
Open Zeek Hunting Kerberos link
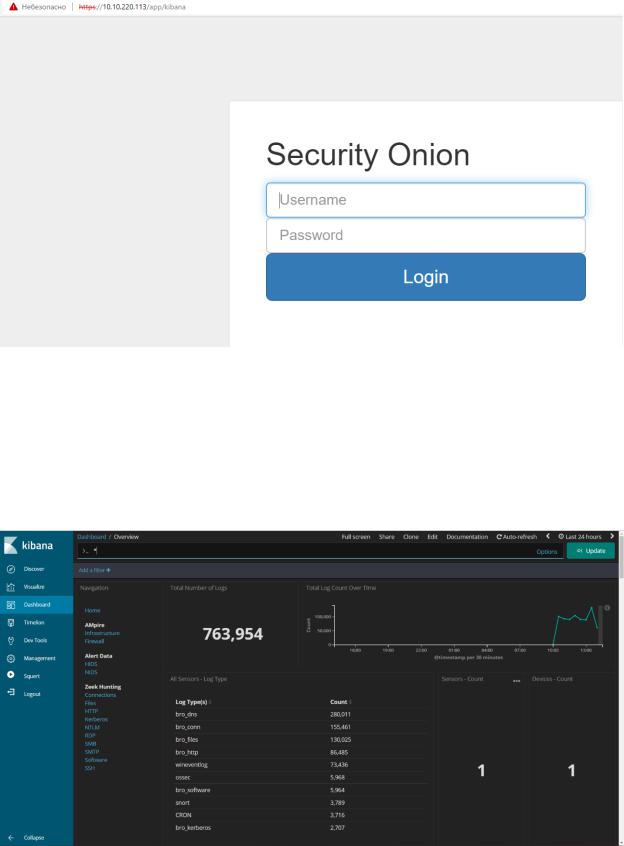96,719
